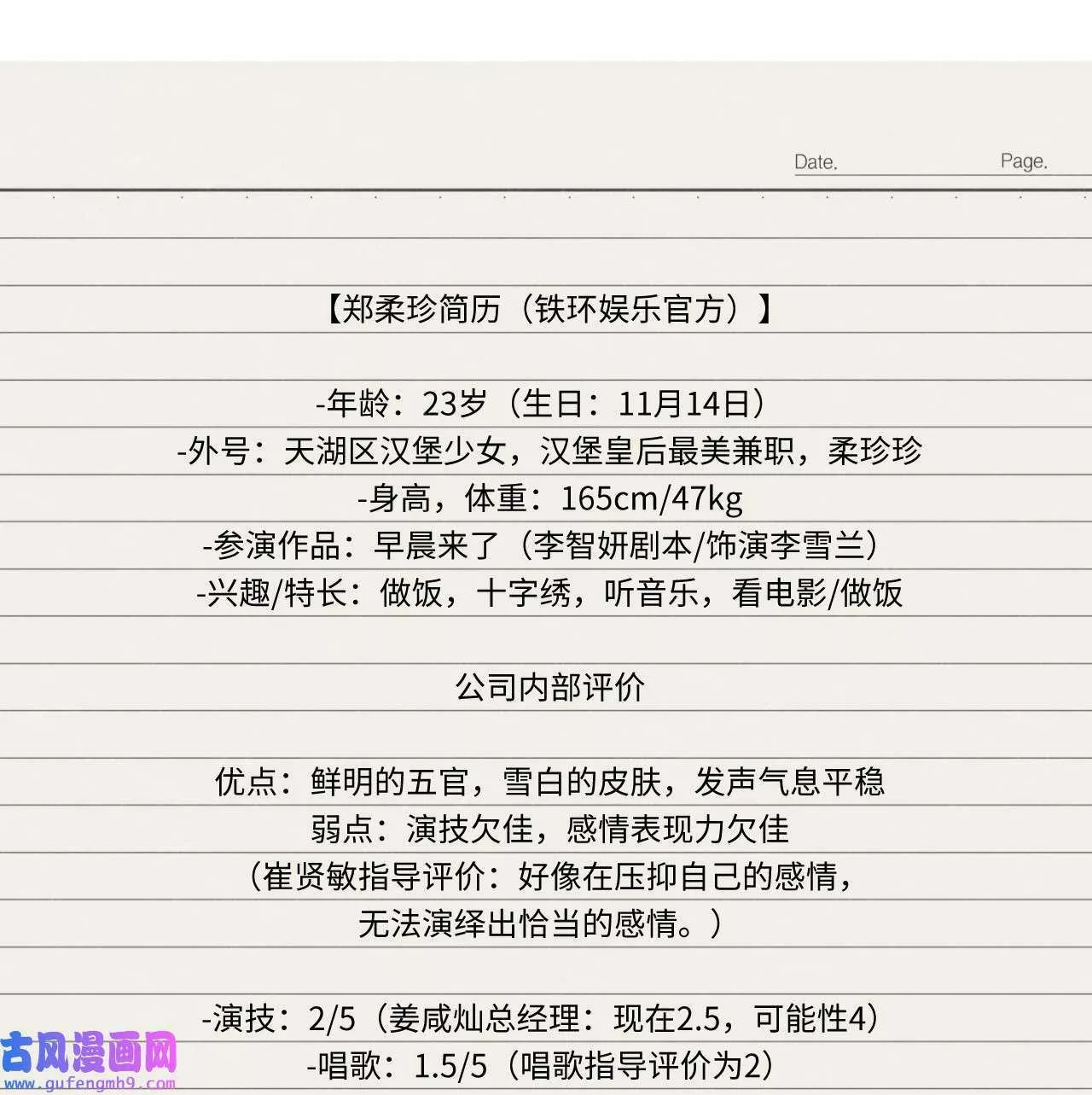Select the 弱点 weaknesses line

[550, 829]
